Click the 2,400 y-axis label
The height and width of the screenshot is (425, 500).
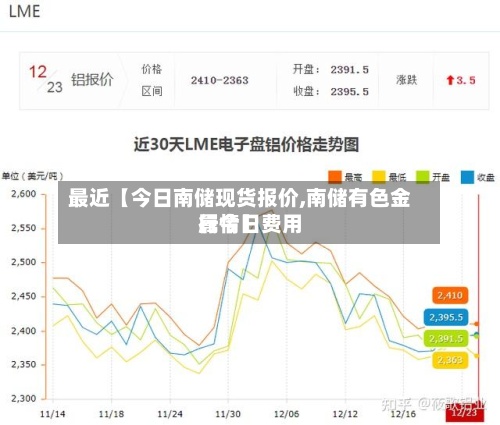point(24,331)
